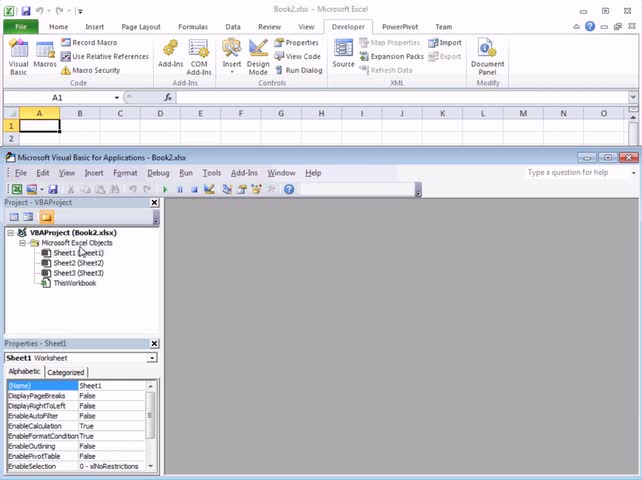This screenshot has height=480, width=642.
Task: Open Project Explorer icon in VBA toolbar
Action: click(227, 189)
